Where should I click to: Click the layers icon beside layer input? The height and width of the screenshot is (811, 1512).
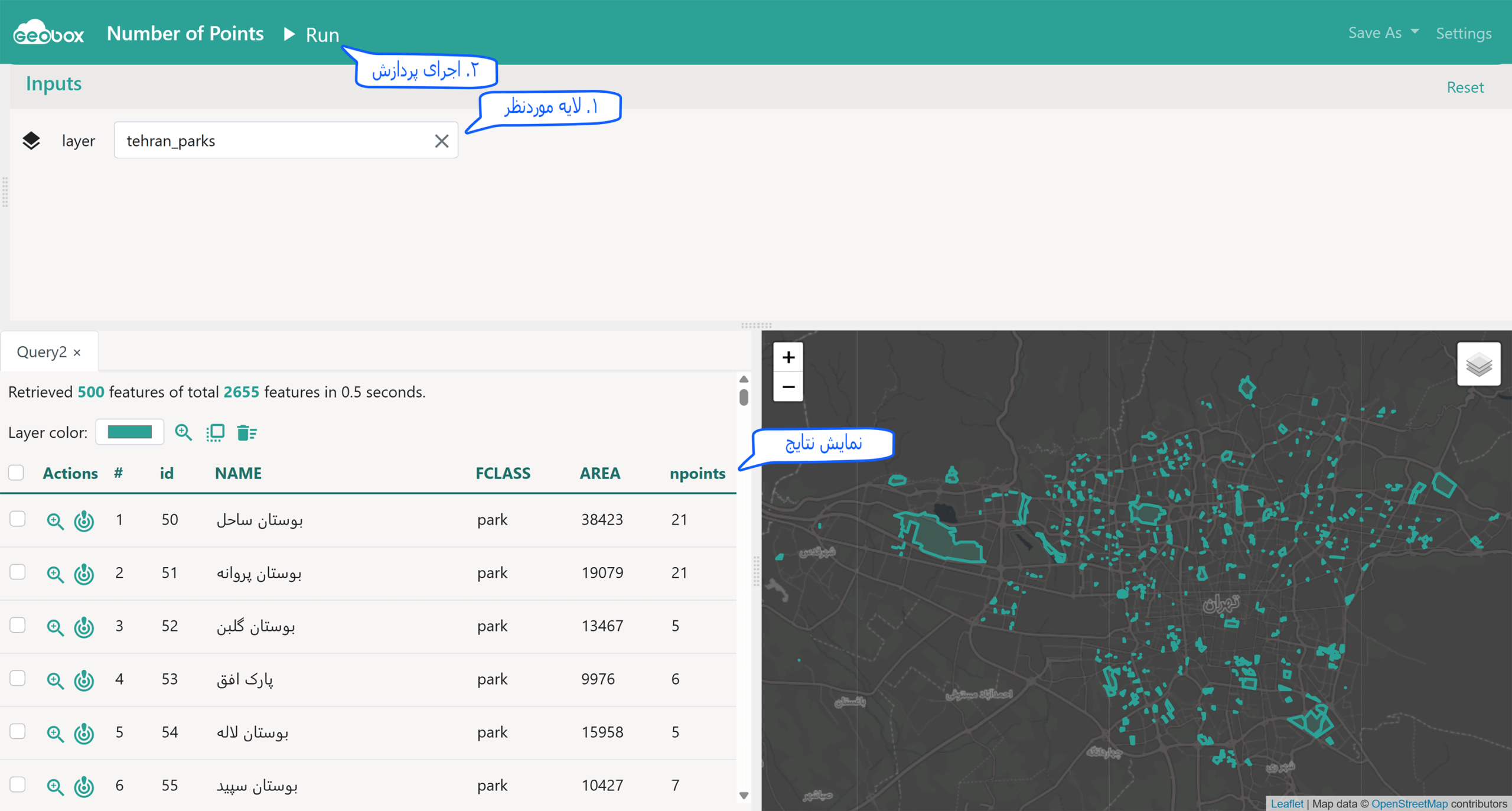coord(31,141)
